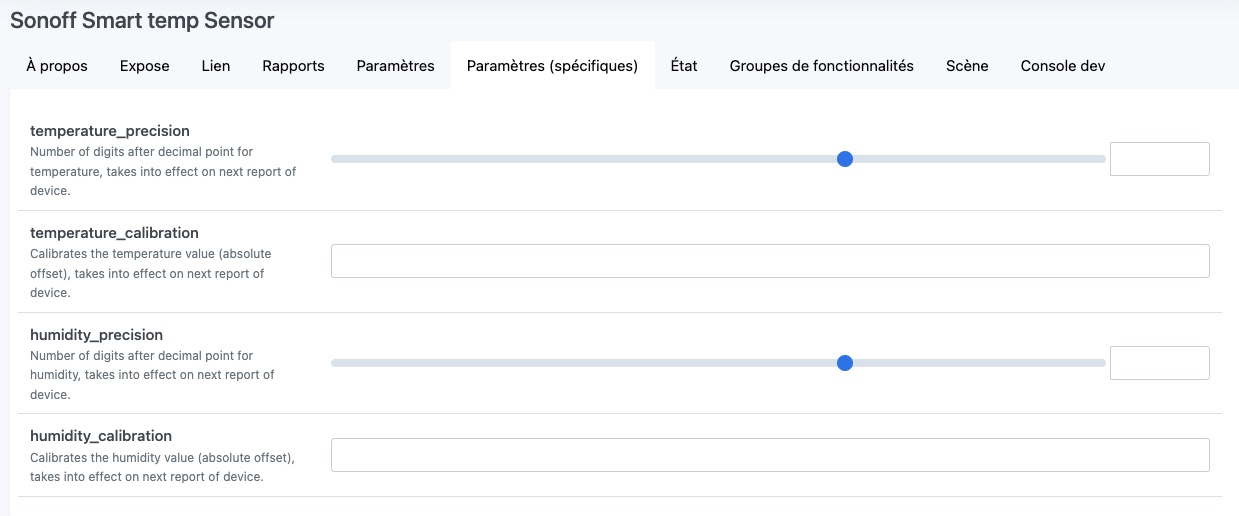Click 'Number of digits' description for humidity
The width and height of the screenshot is (1239, 516).
(152, 375)
